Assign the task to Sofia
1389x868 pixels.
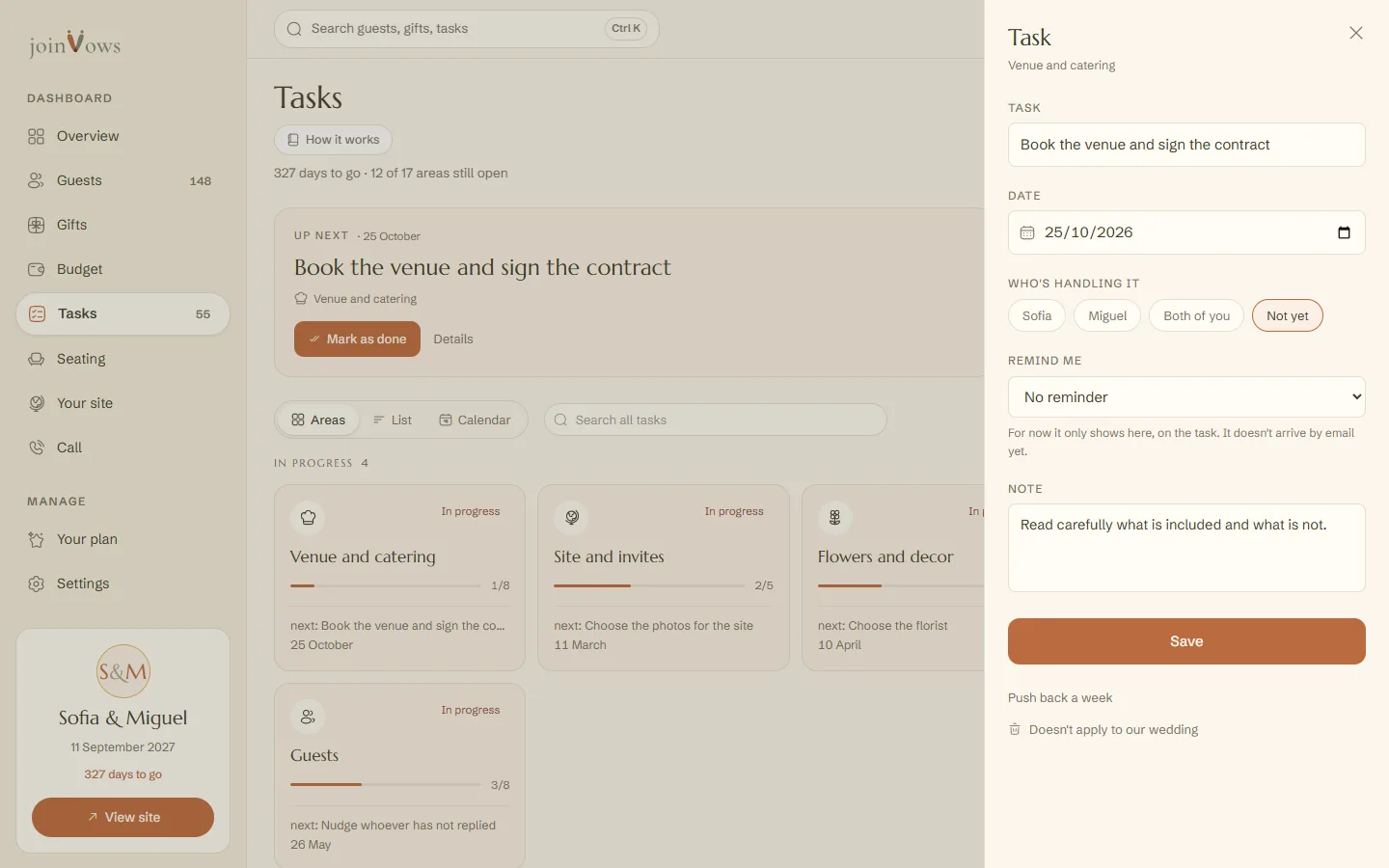(x=1037, y=315)
